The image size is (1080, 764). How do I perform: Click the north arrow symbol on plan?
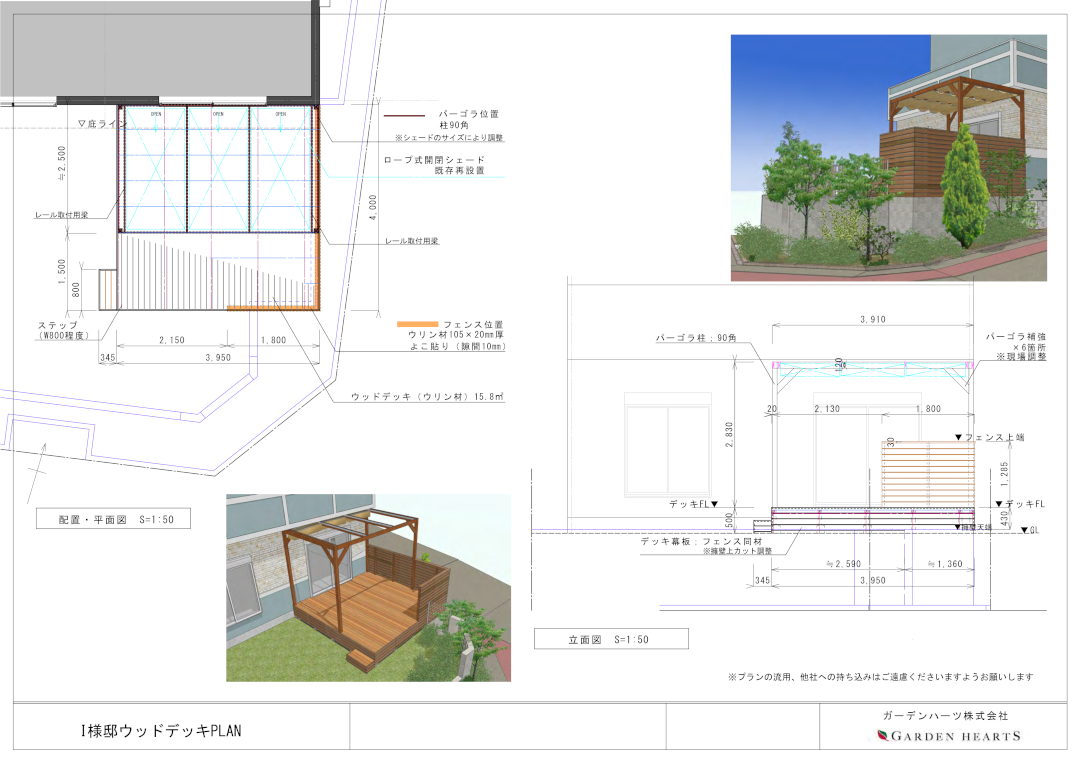(x=41, y=463)
